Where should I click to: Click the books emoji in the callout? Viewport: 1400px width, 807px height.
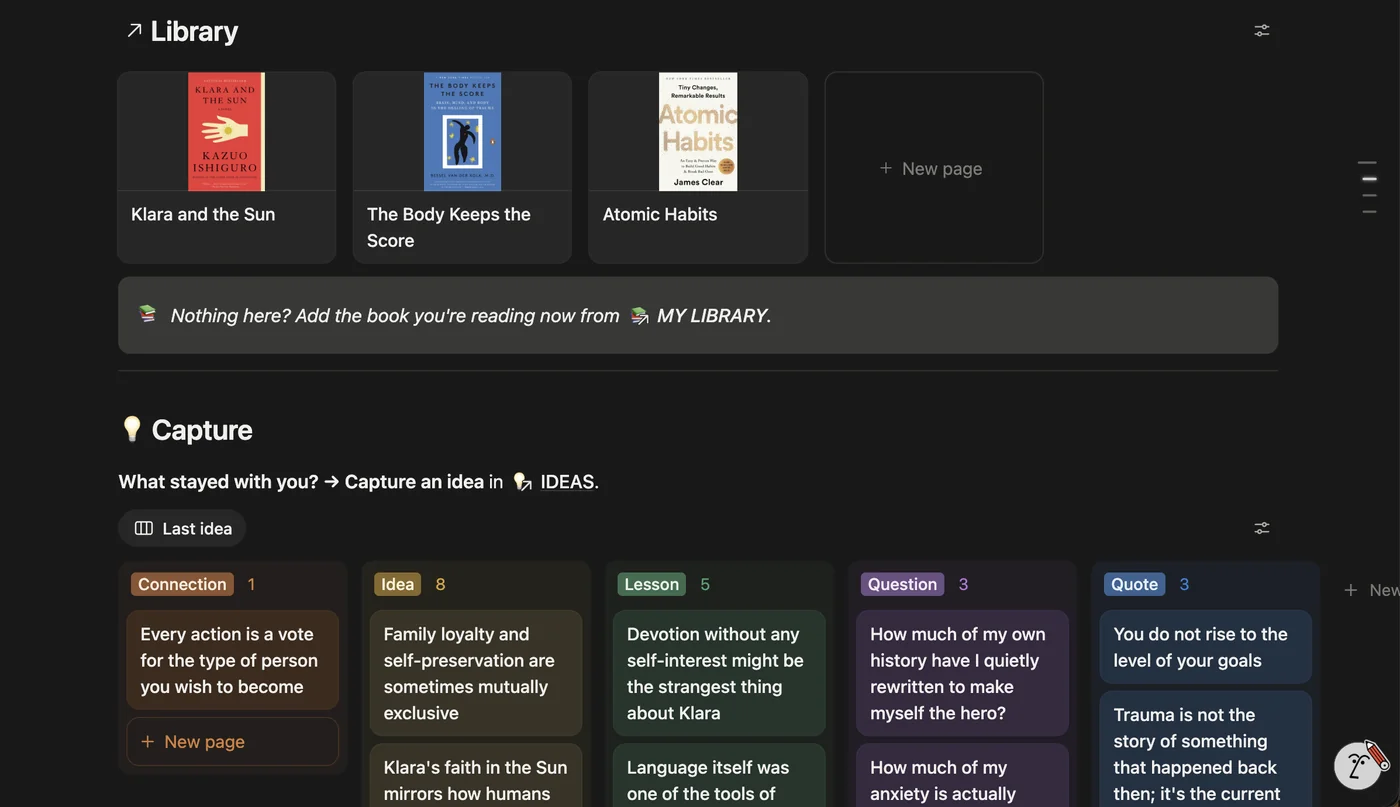148,315
